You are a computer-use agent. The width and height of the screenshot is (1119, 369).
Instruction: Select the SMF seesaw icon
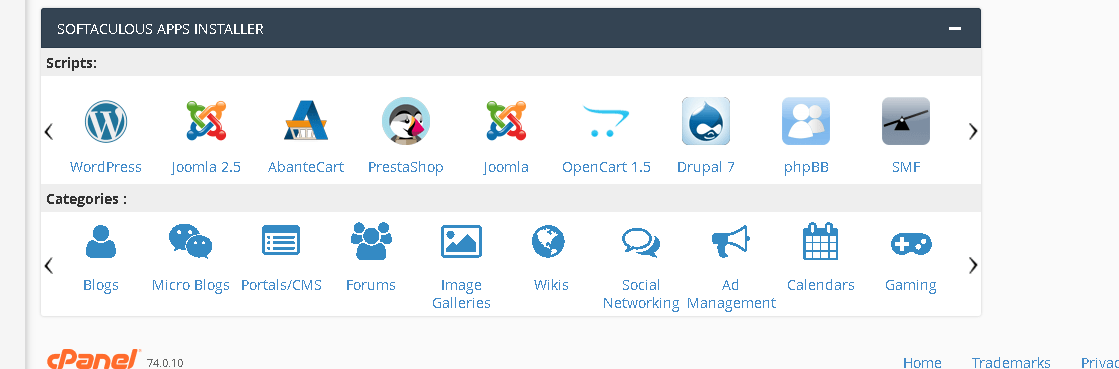coord(906,121)
